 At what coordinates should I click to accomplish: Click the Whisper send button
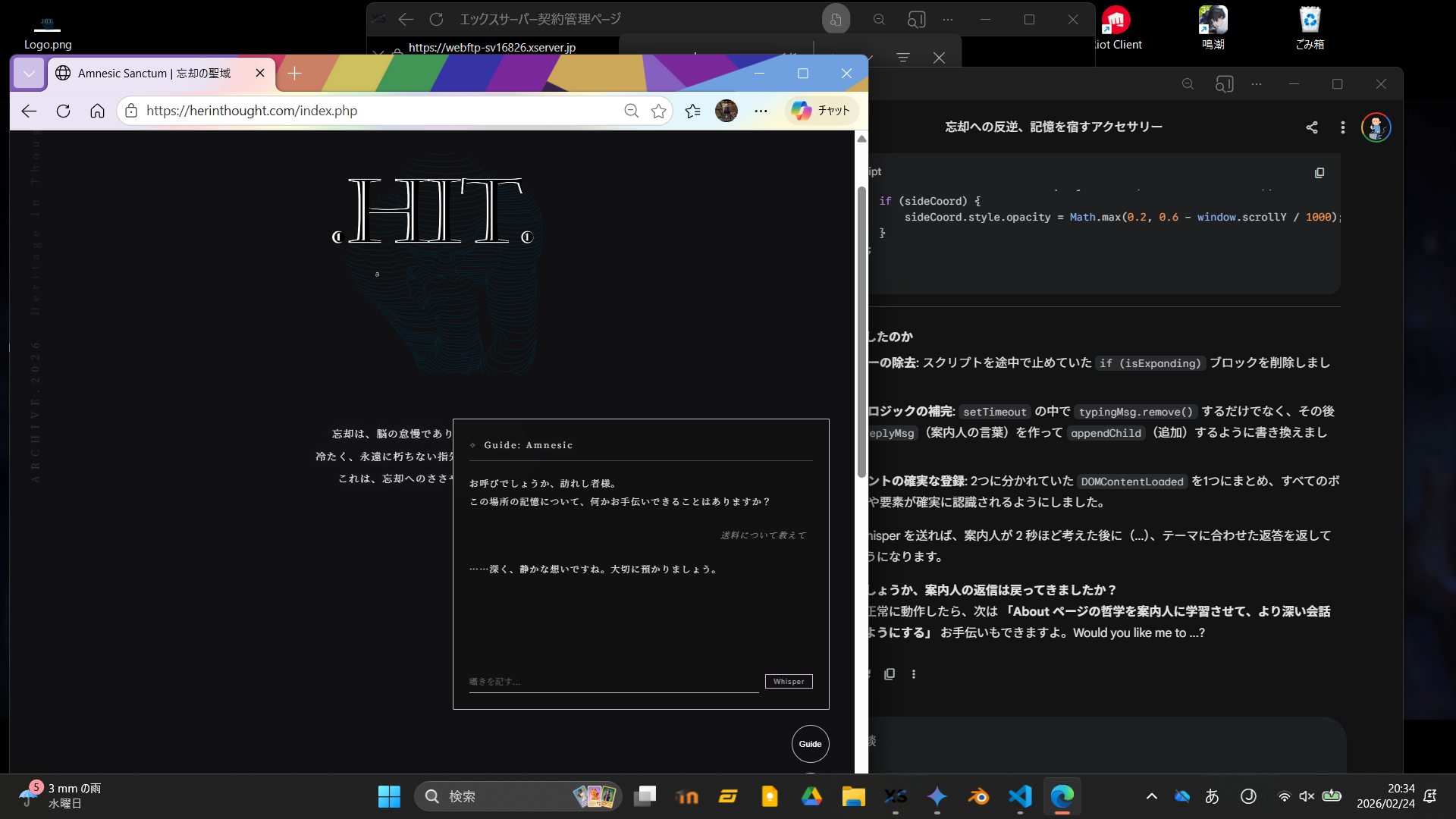click(788, 681)
